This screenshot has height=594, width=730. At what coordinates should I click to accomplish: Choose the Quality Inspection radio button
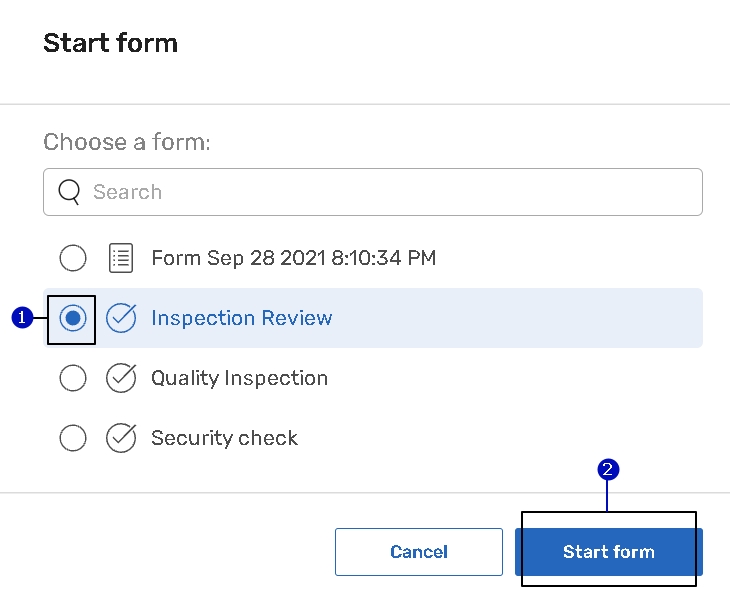click(x=73, y=378)
